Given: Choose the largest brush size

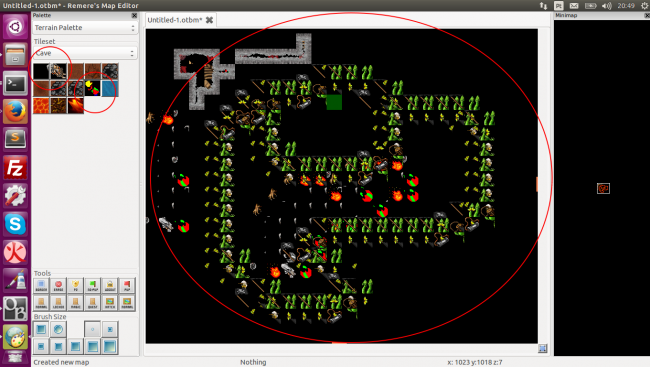Looking at the screenshot, I should click(110, 346).
